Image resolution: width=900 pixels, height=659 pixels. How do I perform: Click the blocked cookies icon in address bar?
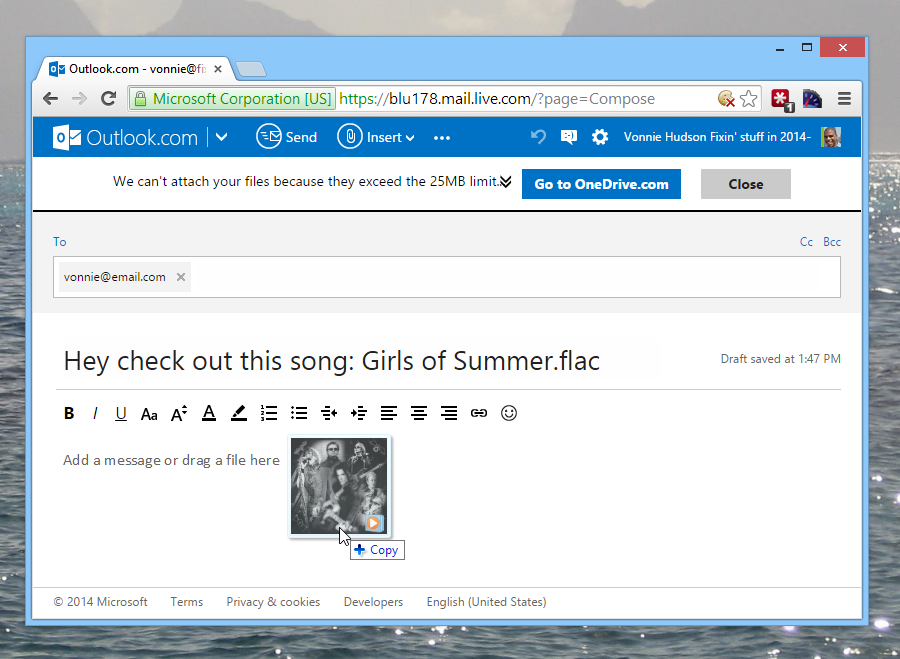[726, 99]
